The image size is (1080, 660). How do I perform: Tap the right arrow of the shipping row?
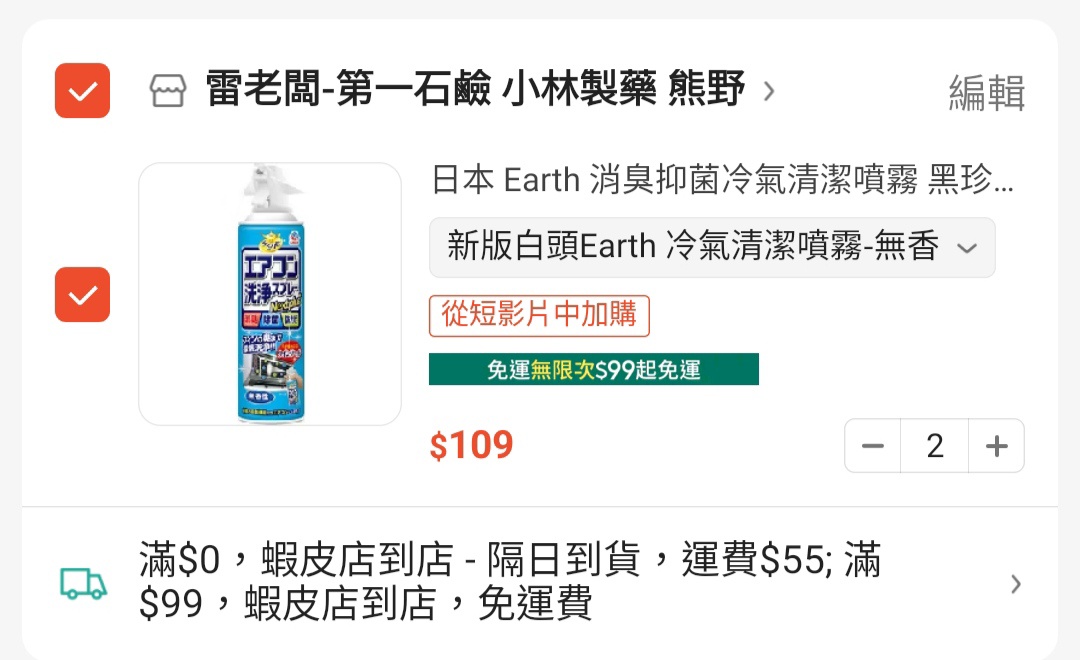1016,584
